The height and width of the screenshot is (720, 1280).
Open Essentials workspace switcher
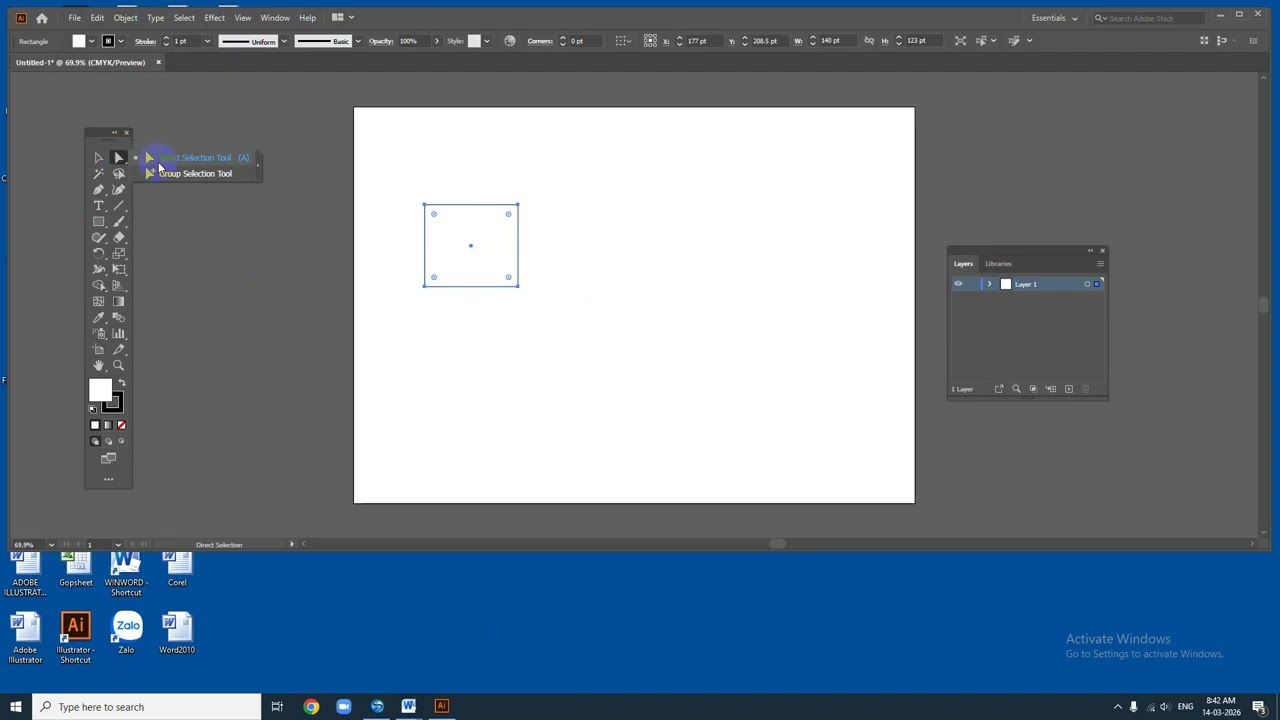[1055, 18]
